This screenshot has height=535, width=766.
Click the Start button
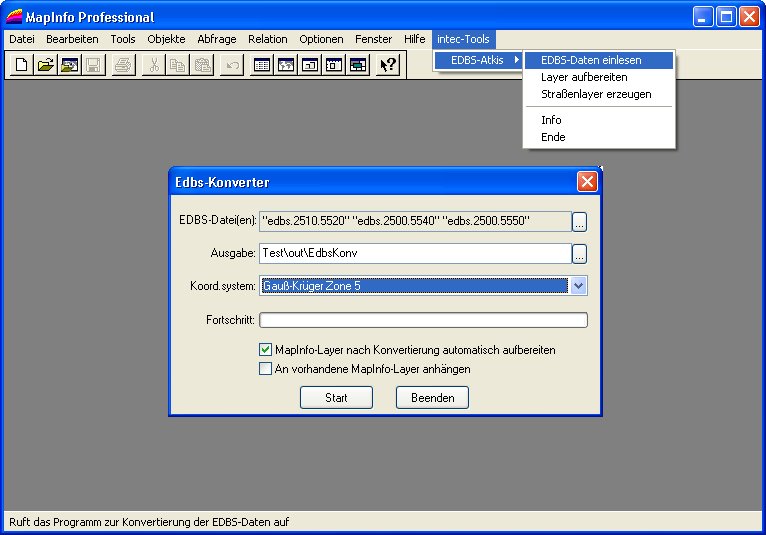tap(336, 398)
